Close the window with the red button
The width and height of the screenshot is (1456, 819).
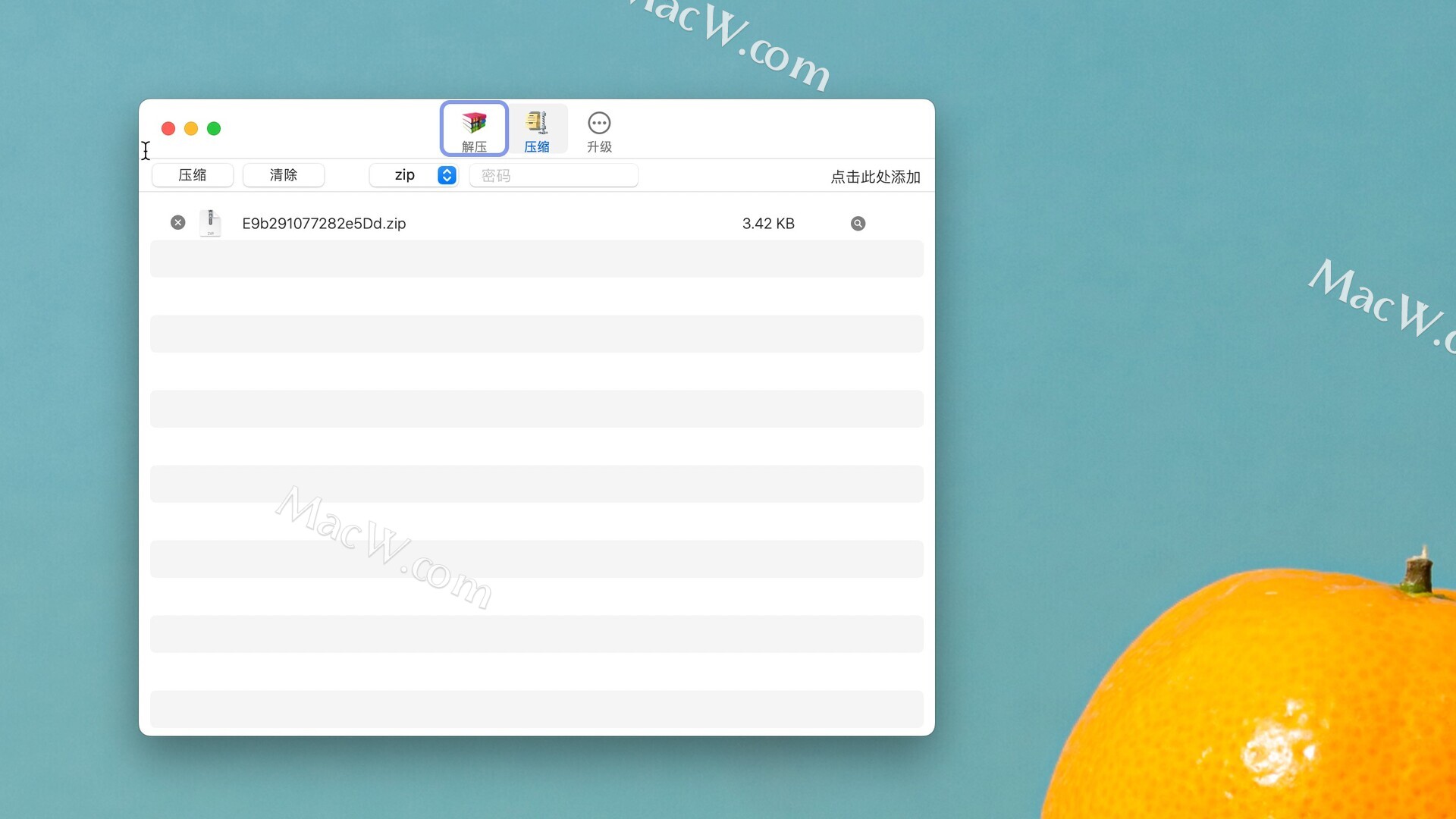tap(168, 129)
